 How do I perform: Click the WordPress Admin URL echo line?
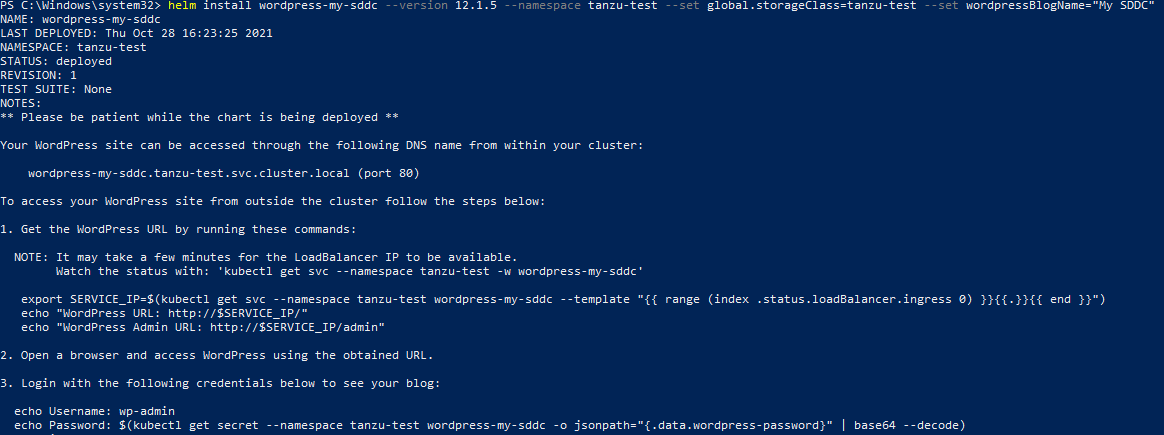pos(202,327)
